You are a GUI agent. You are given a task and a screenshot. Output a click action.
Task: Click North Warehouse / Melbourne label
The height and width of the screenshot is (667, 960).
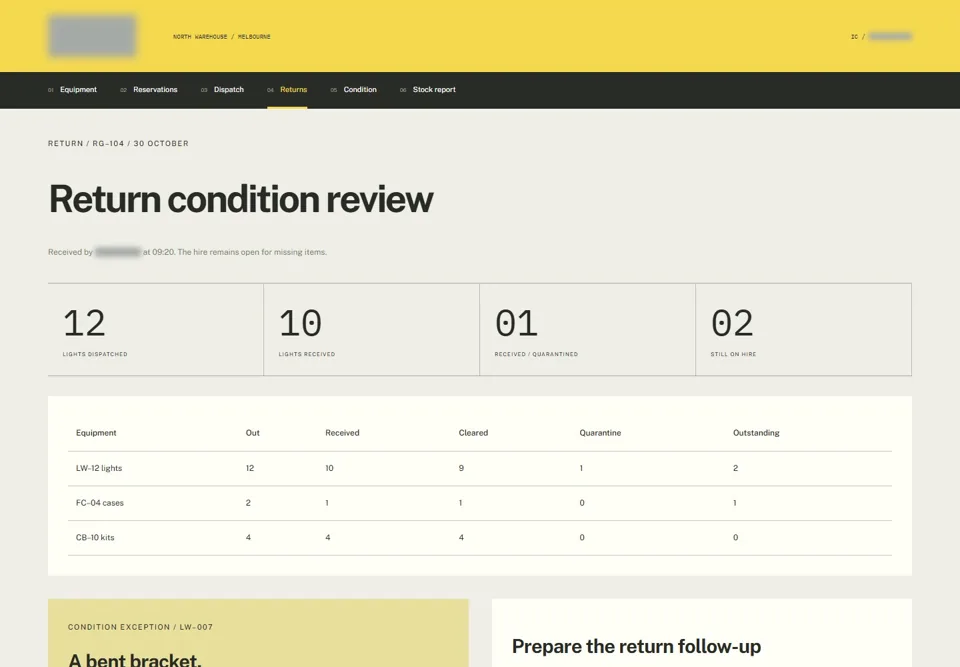222,37
